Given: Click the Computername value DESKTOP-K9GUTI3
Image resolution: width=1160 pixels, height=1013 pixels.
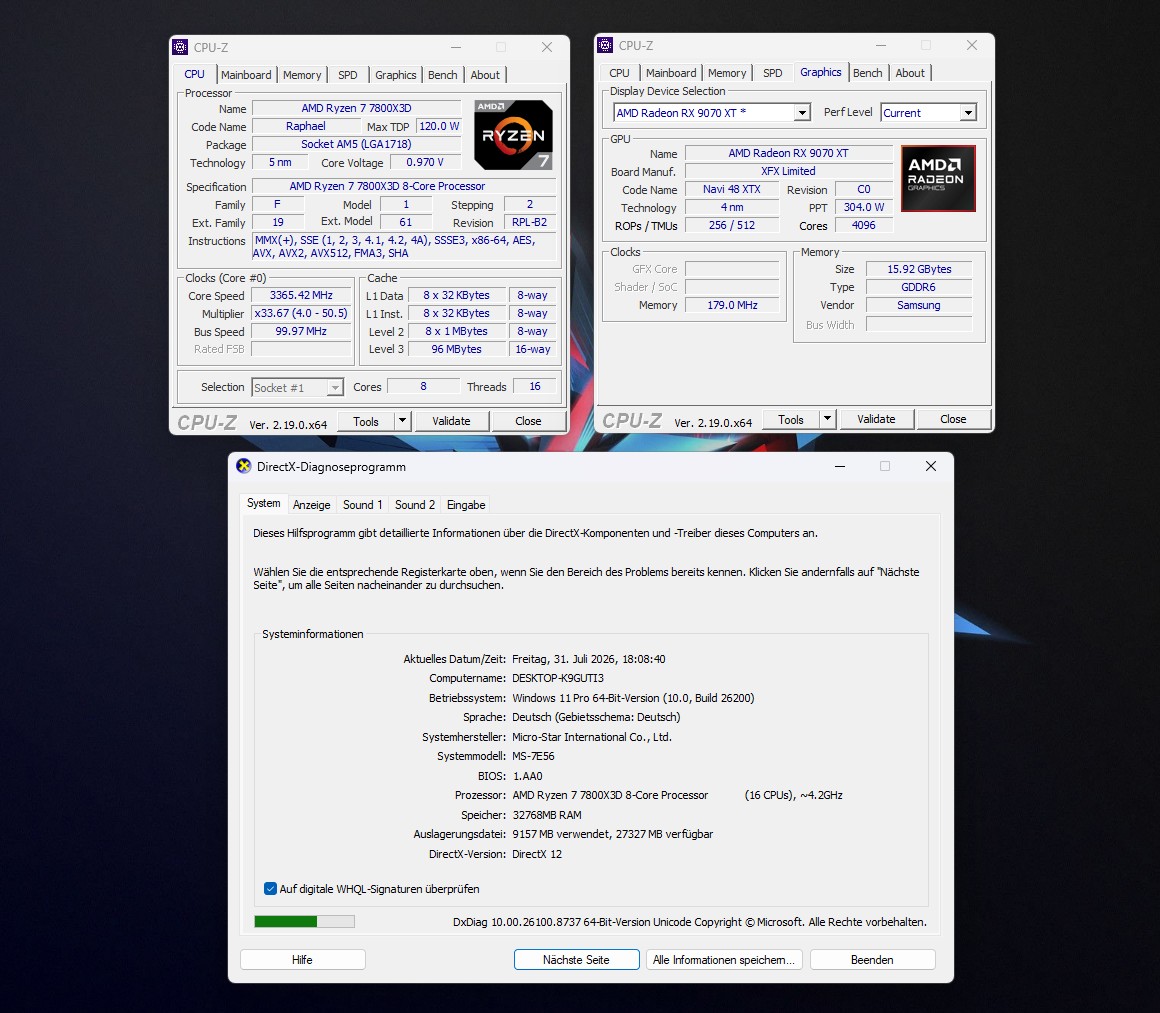Looking at the screenshot, I should tap(558, 679).
